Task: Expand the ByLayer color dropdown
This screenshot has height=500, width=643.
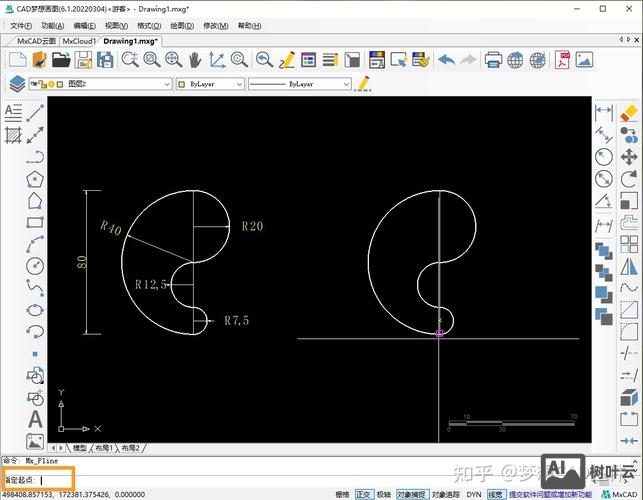Action: [x=210, y=85]
